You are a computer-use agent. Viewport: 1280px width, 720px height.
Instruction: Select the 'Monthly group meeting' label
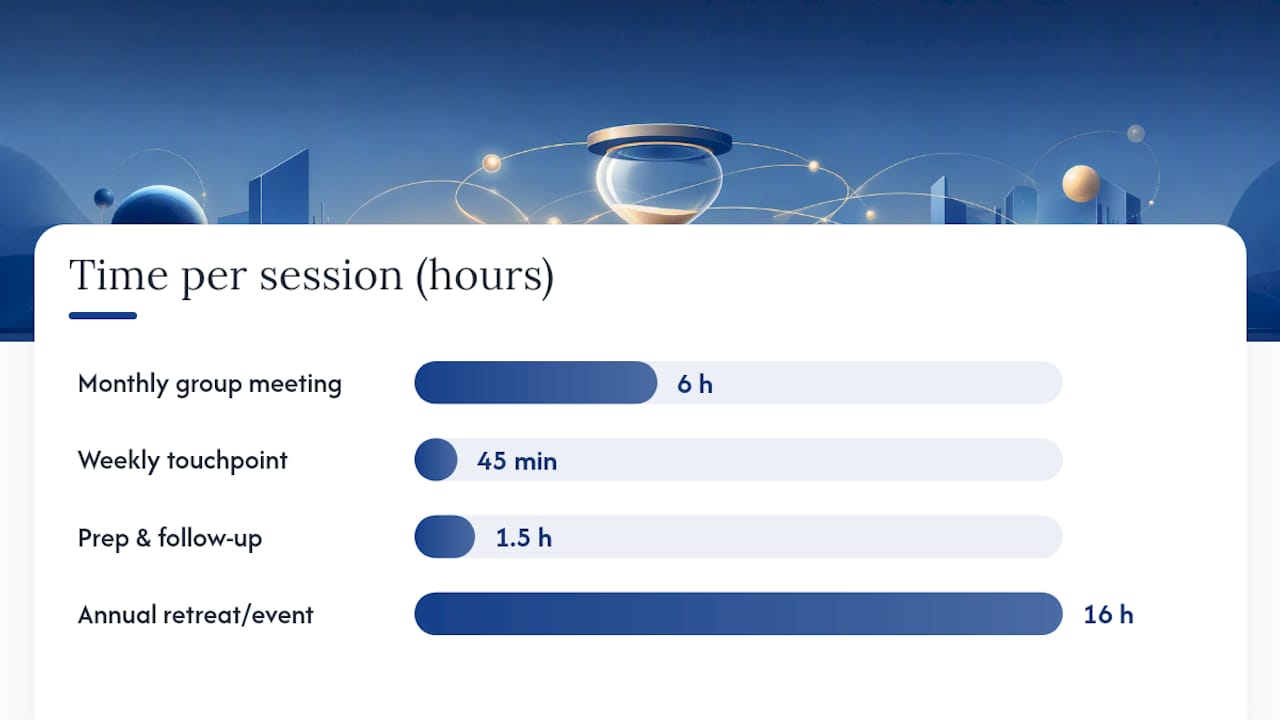[210, 384]
